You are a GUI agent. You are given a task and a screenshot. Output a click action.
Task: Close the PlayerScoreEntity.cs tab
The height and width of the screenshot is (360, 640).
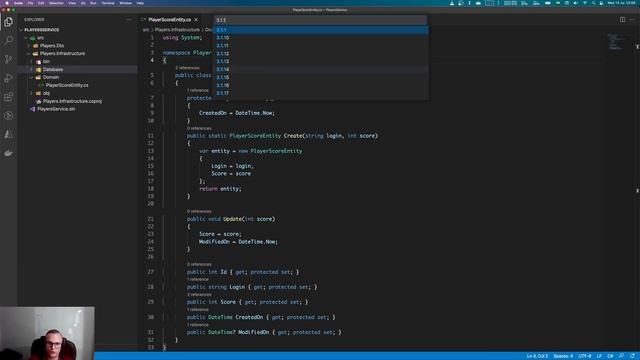tap(196, 20)
